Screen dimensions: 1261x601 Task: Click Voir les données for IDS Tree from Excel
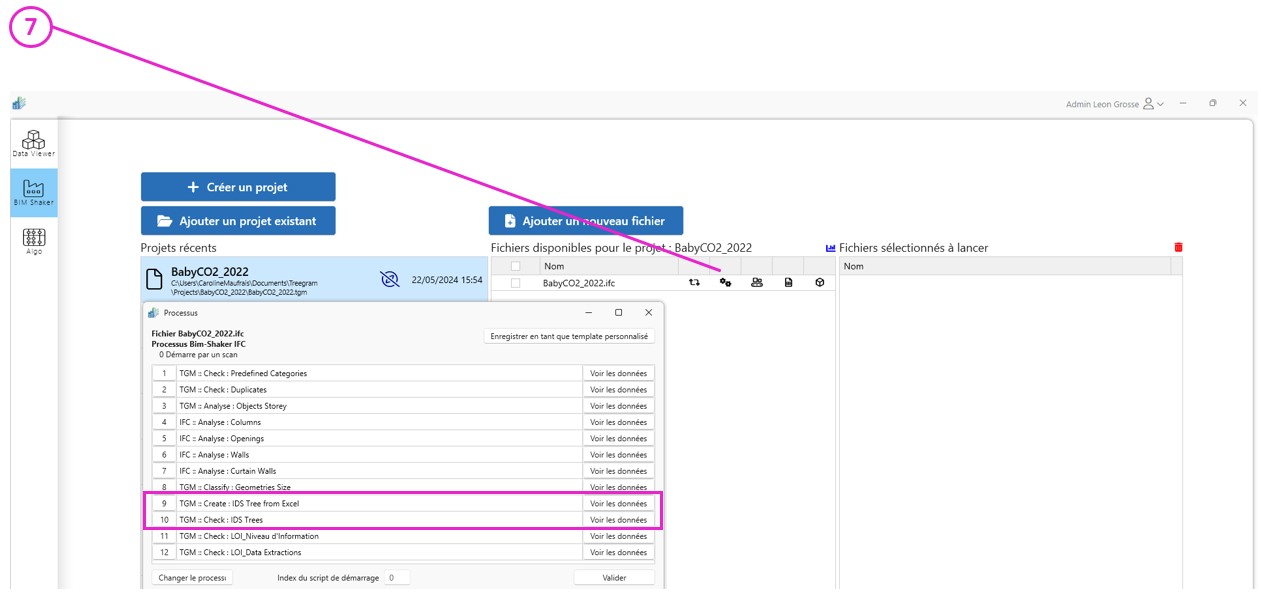pyautogui.click(x=618, y=504)
